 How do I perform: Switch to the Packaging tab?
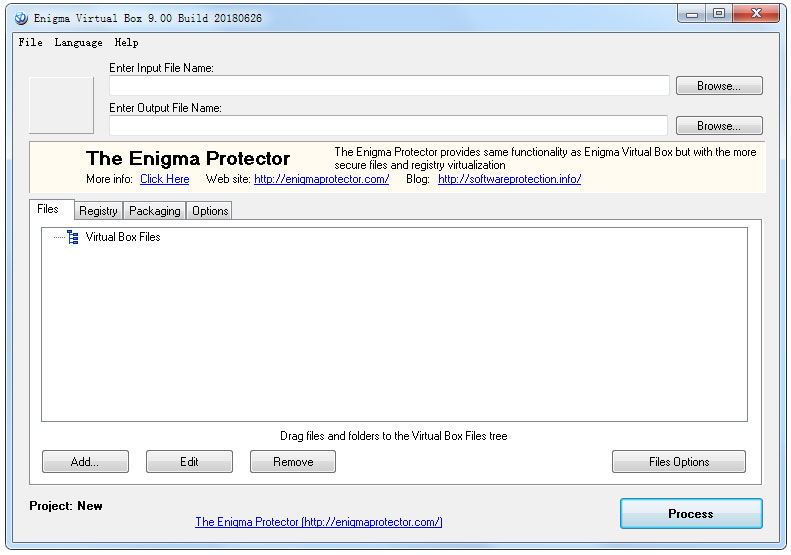pos(154,211)
